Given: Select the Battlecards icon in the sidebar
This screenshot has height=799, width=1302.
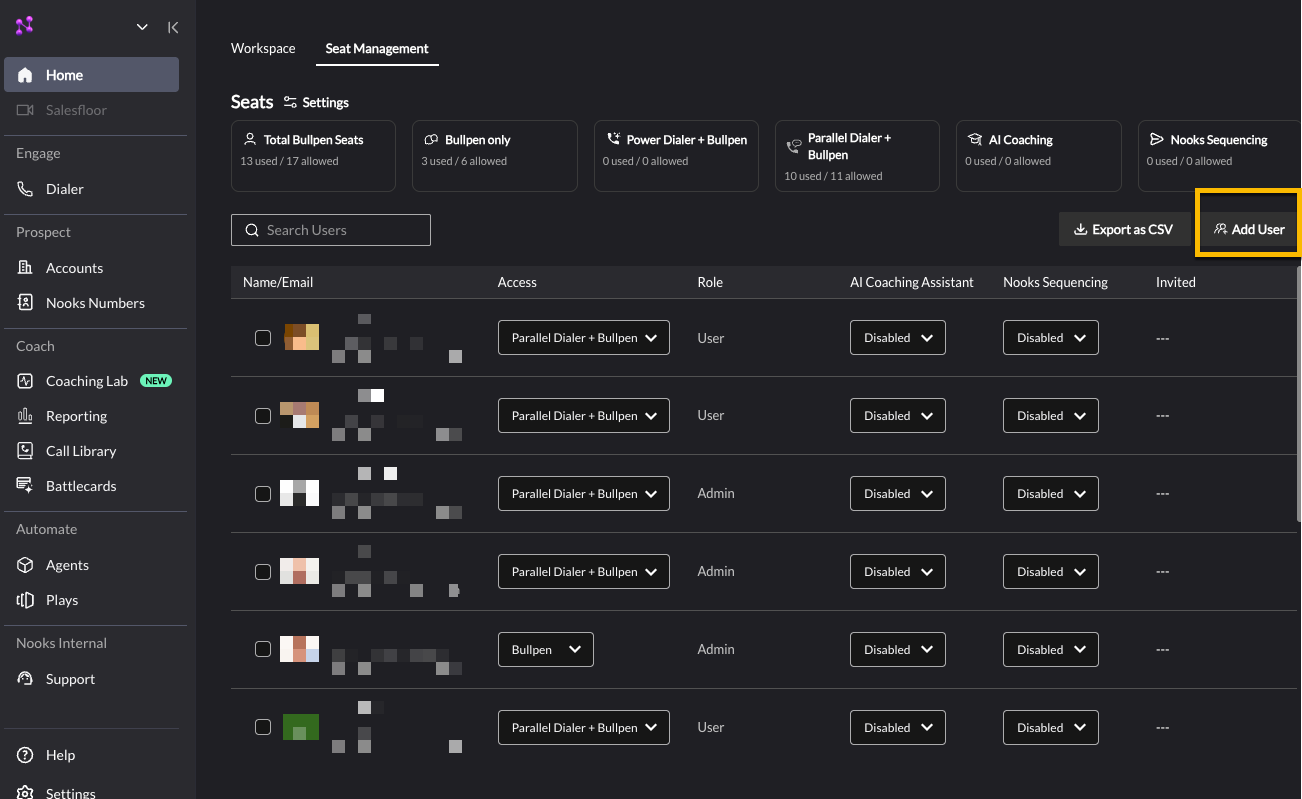Looking at the screenshot, I should point(25,486).
